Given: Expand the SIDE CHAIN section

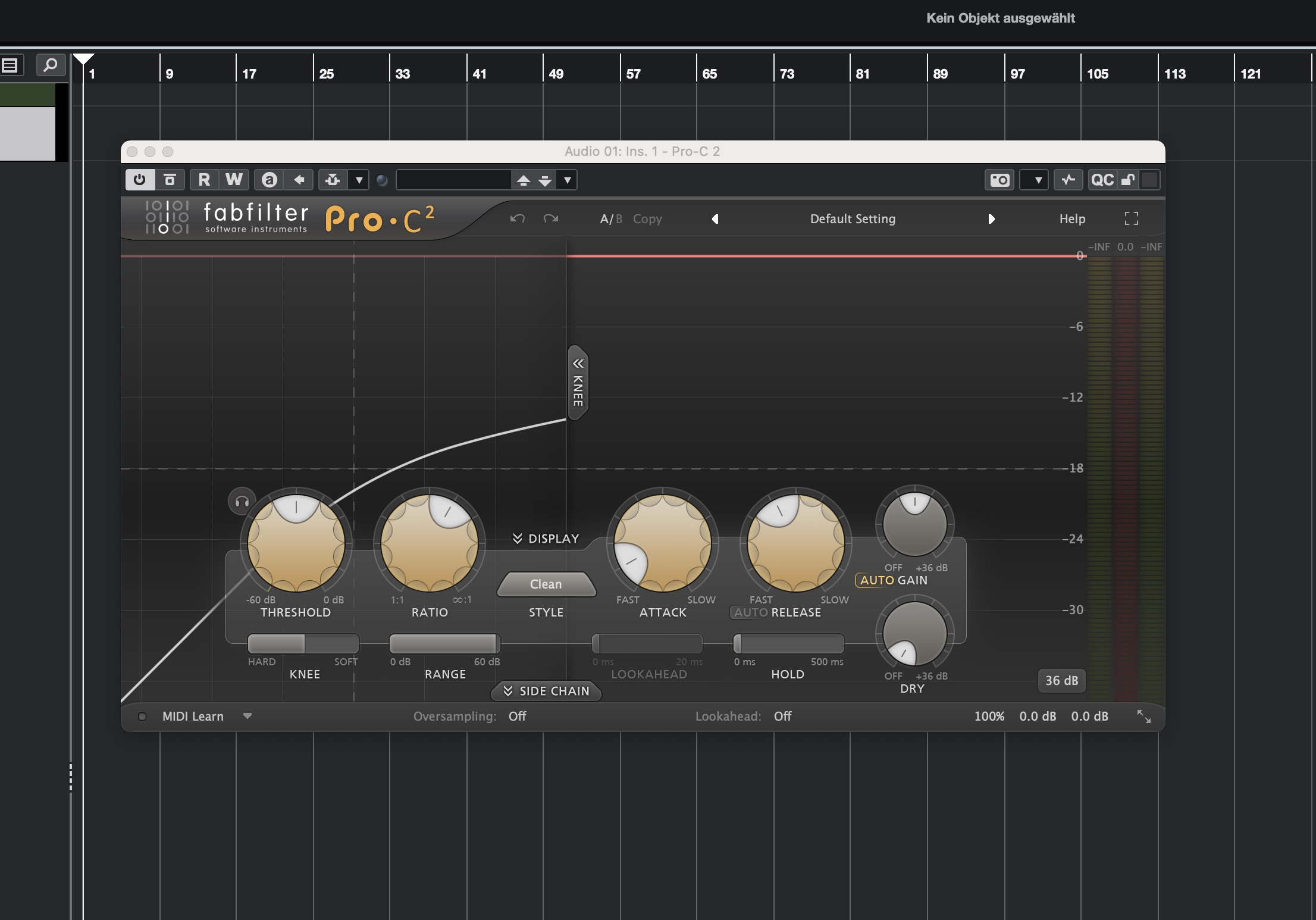Looking at the screenshot, I should pos(546,691).
